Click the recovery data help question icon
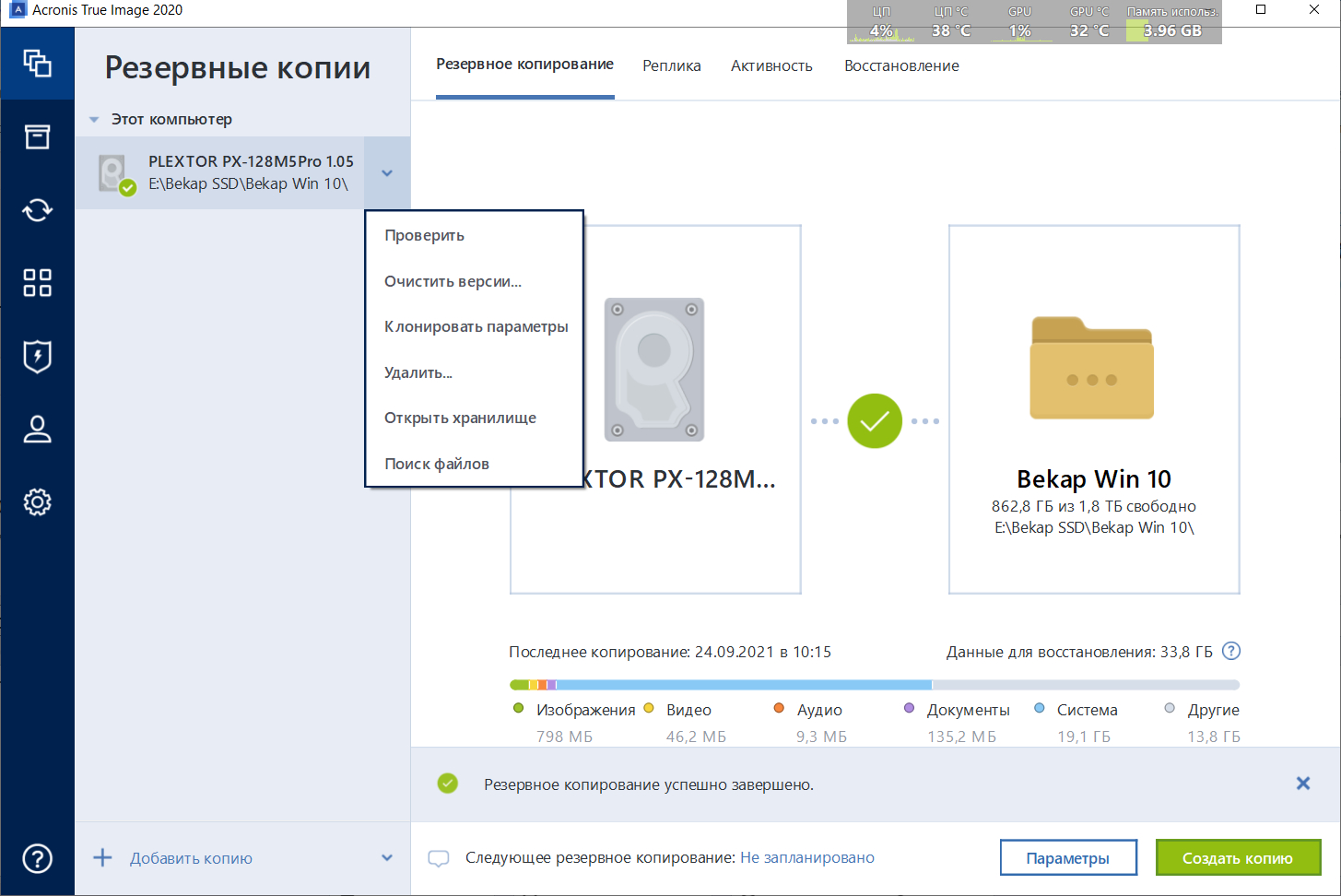This screenshot has height=896, width=1341. click(x=1231, y=651)
